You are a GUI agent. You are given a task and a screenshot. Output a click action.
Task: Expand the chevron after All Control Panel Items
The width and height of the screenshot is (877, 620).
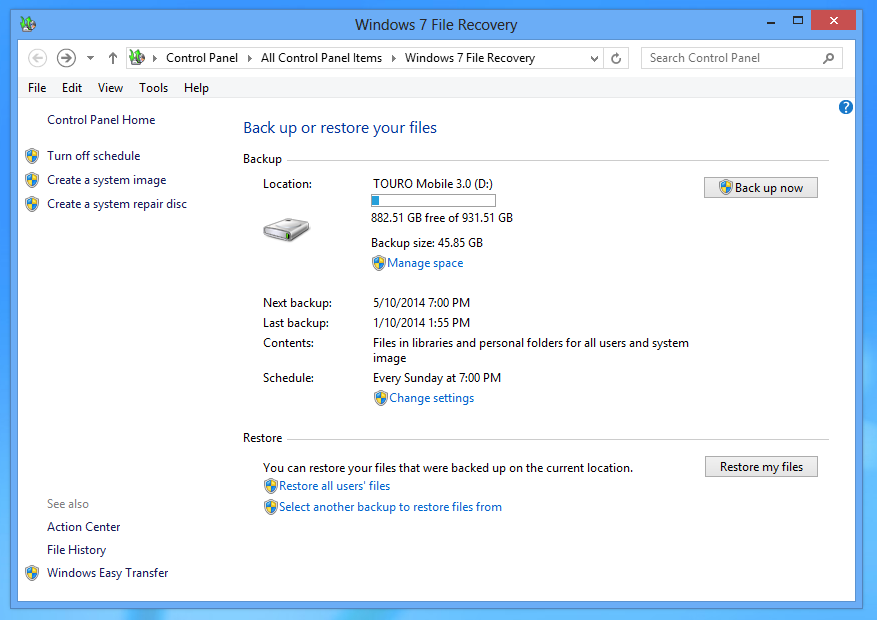coord(394,58)
